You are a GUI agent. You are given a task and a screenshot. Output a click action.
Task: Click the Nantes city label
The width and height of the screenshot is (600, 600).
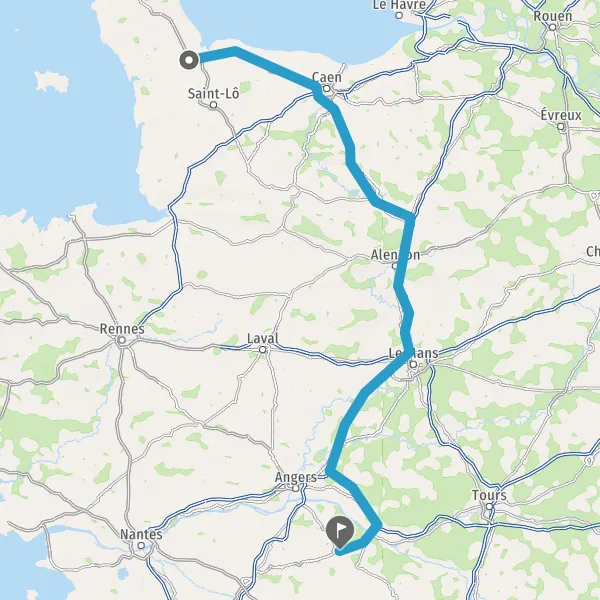[x=141, y=534]
